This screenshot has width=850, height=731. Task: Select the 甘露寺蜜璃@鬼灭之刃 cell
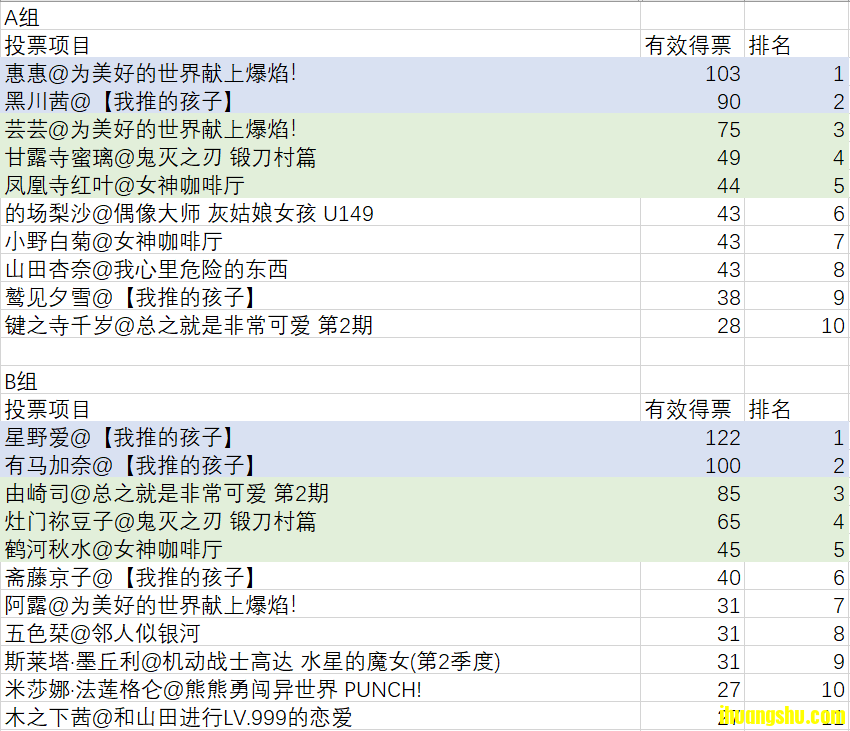(320, 156)
